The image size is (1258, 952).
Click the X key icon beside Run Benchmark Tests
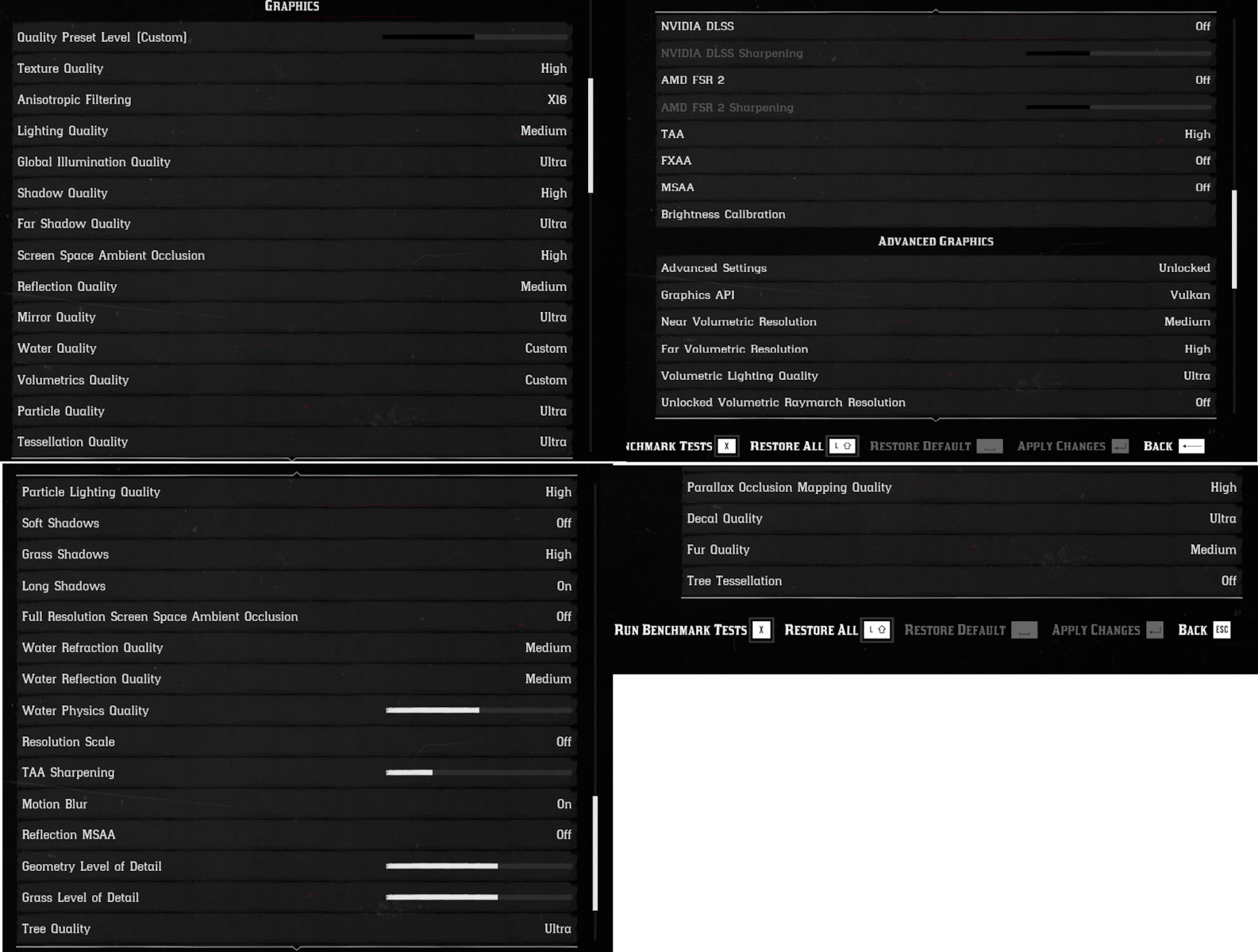point(761,630)
